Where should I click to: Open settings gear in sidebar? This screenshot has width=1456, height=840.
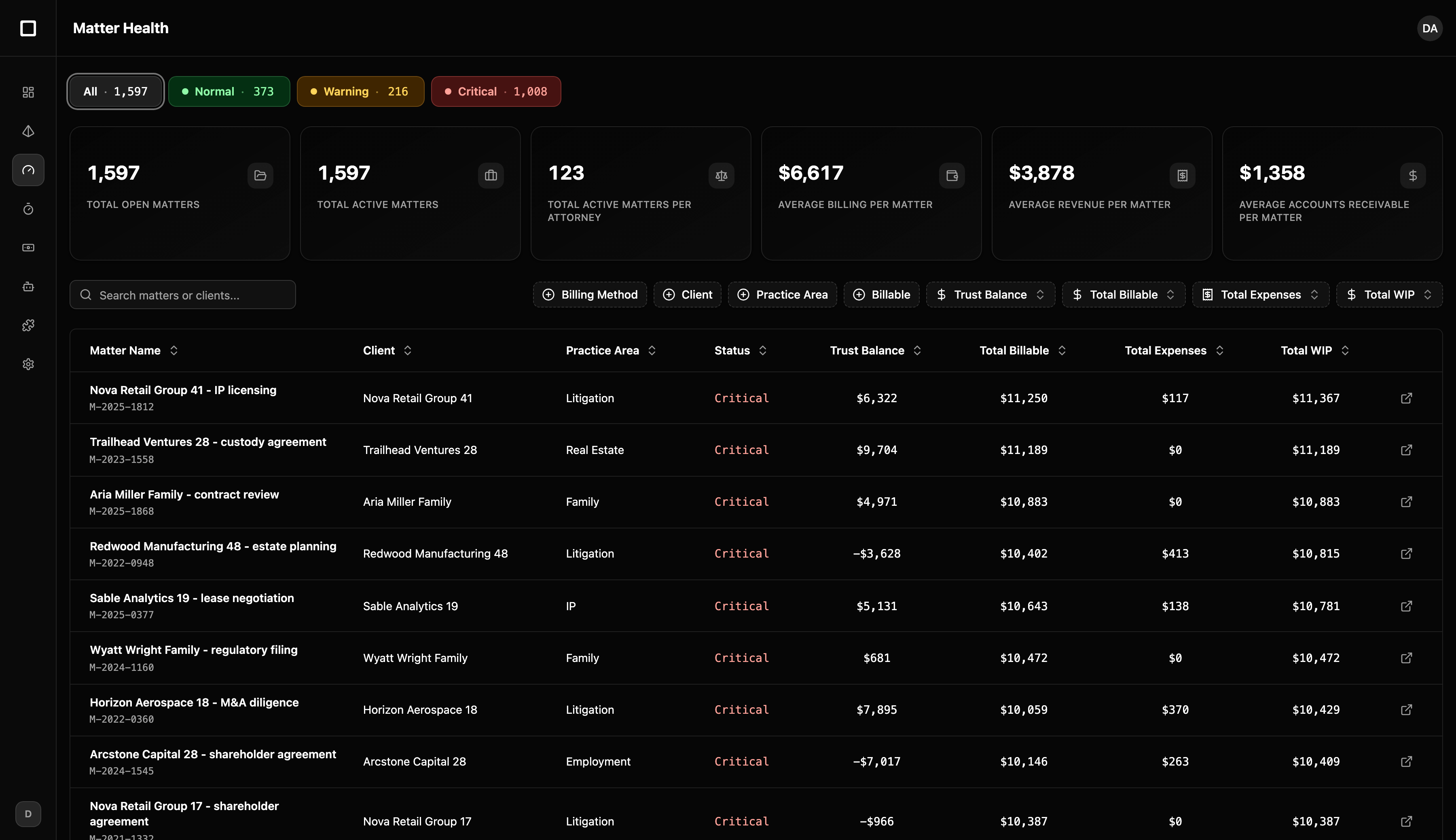pos(28,364)
